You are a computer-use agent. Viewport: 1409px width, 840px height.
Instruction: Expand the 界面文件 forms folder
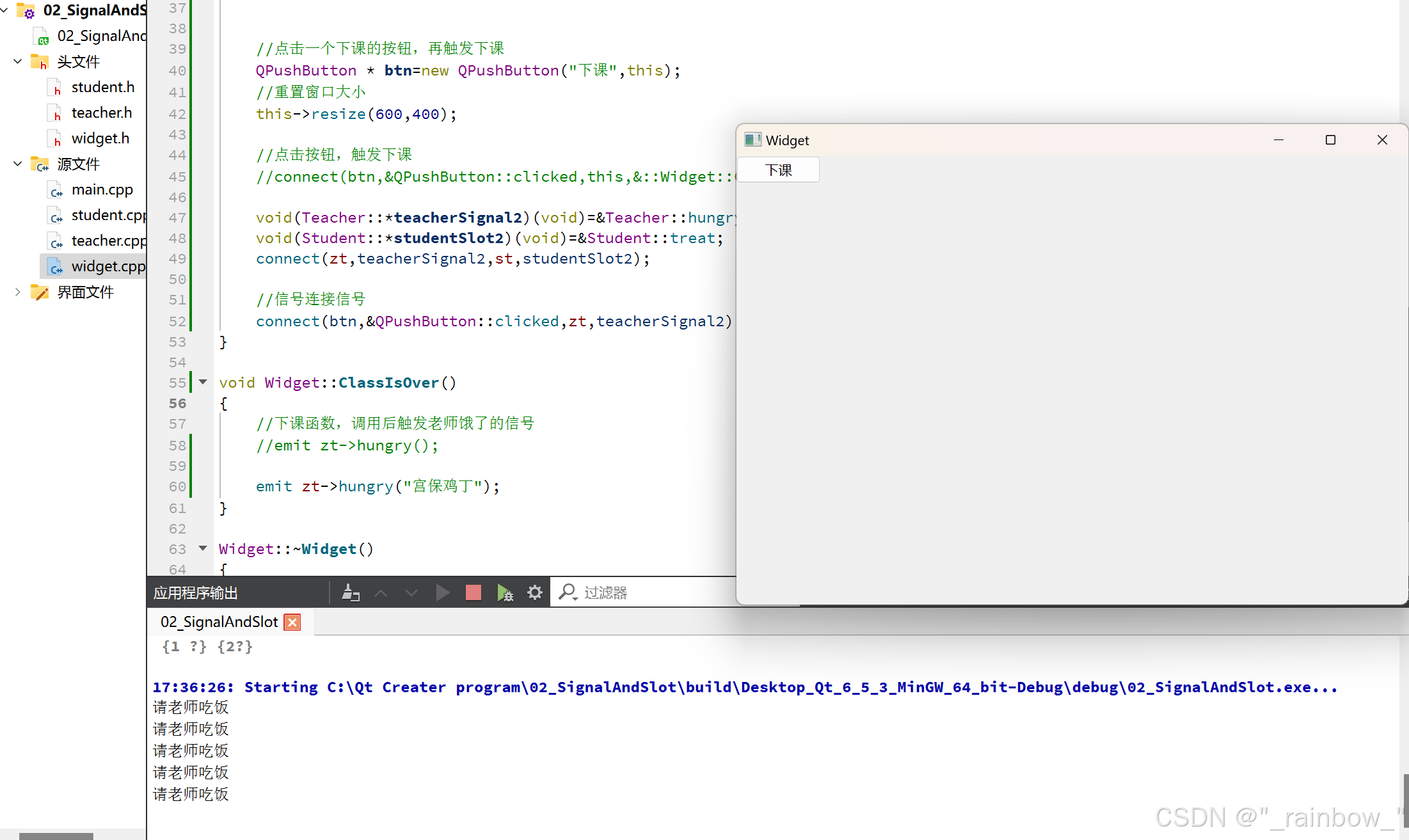coord(18,292)
